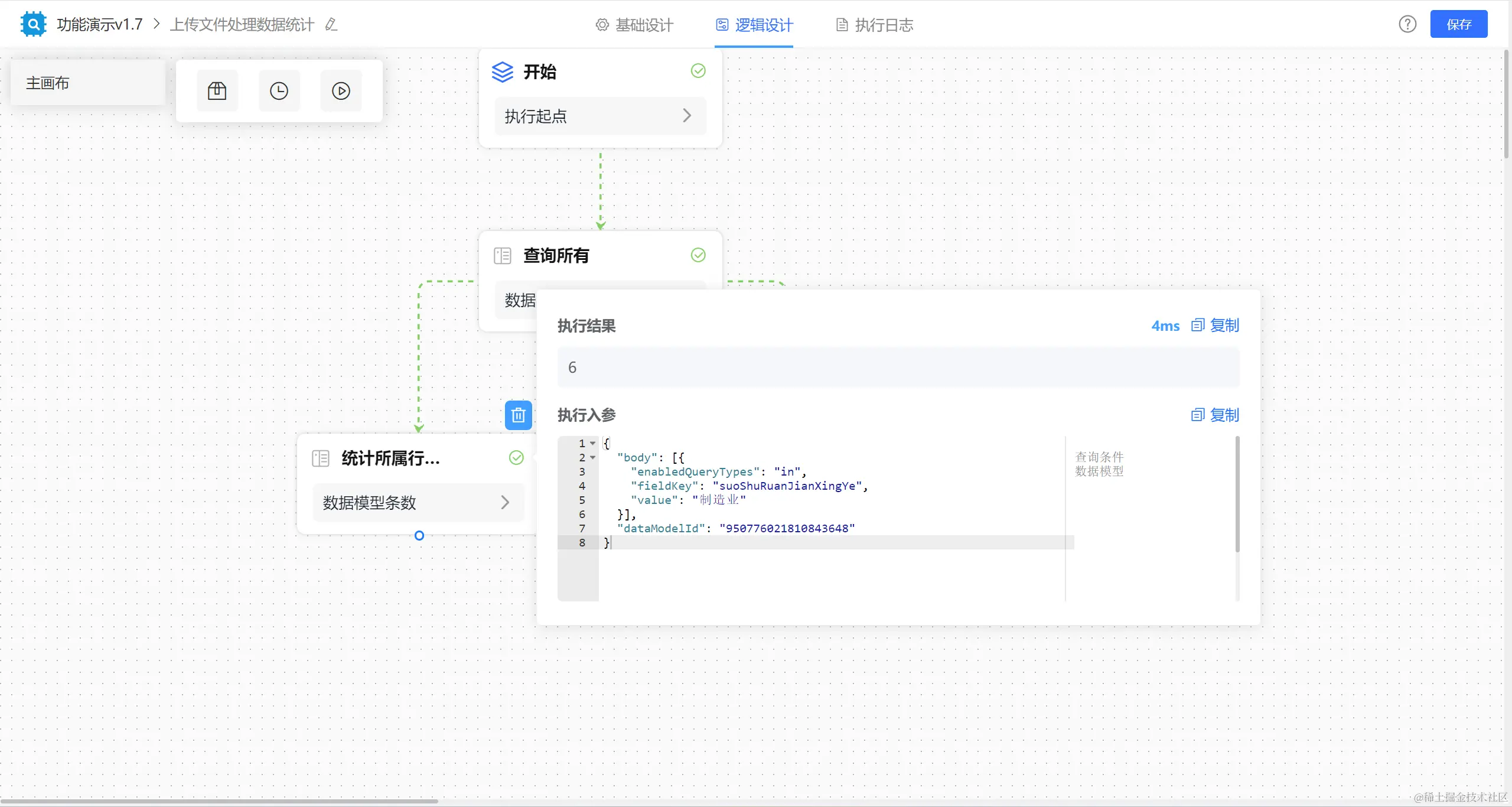
Task: Collapse line 2 fold arrow in JSON
Action: [592, 457]
